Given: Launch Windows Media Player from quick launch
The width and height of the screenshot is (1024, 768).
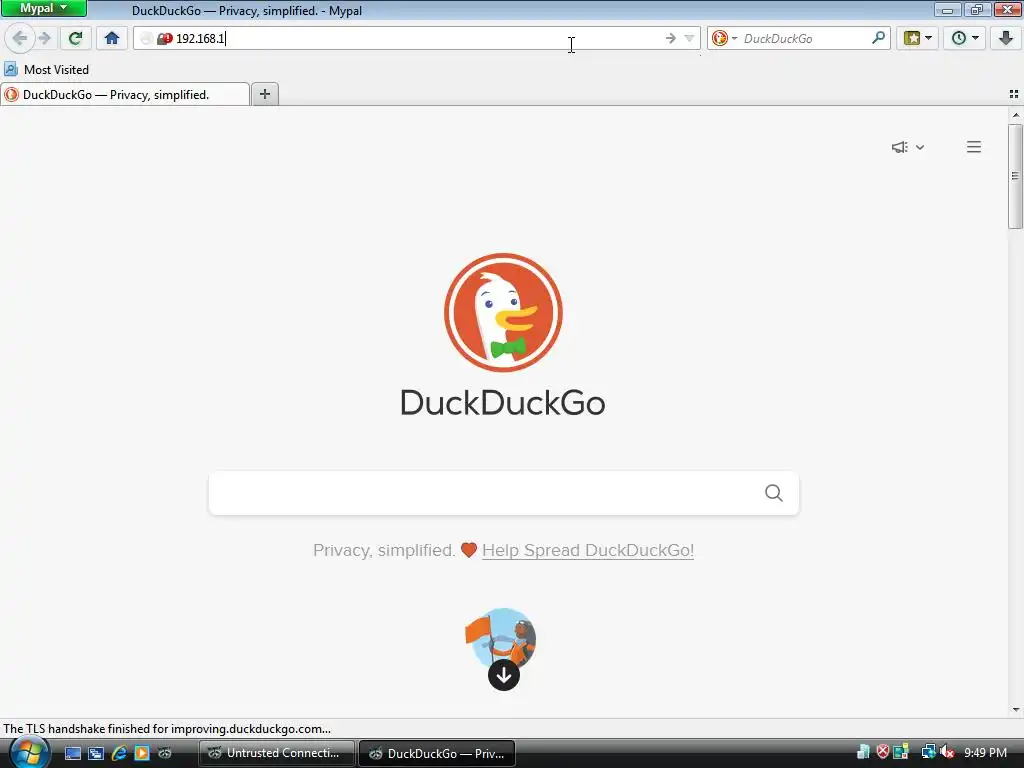Looking at the screenshot, I should tap(142, 753).
